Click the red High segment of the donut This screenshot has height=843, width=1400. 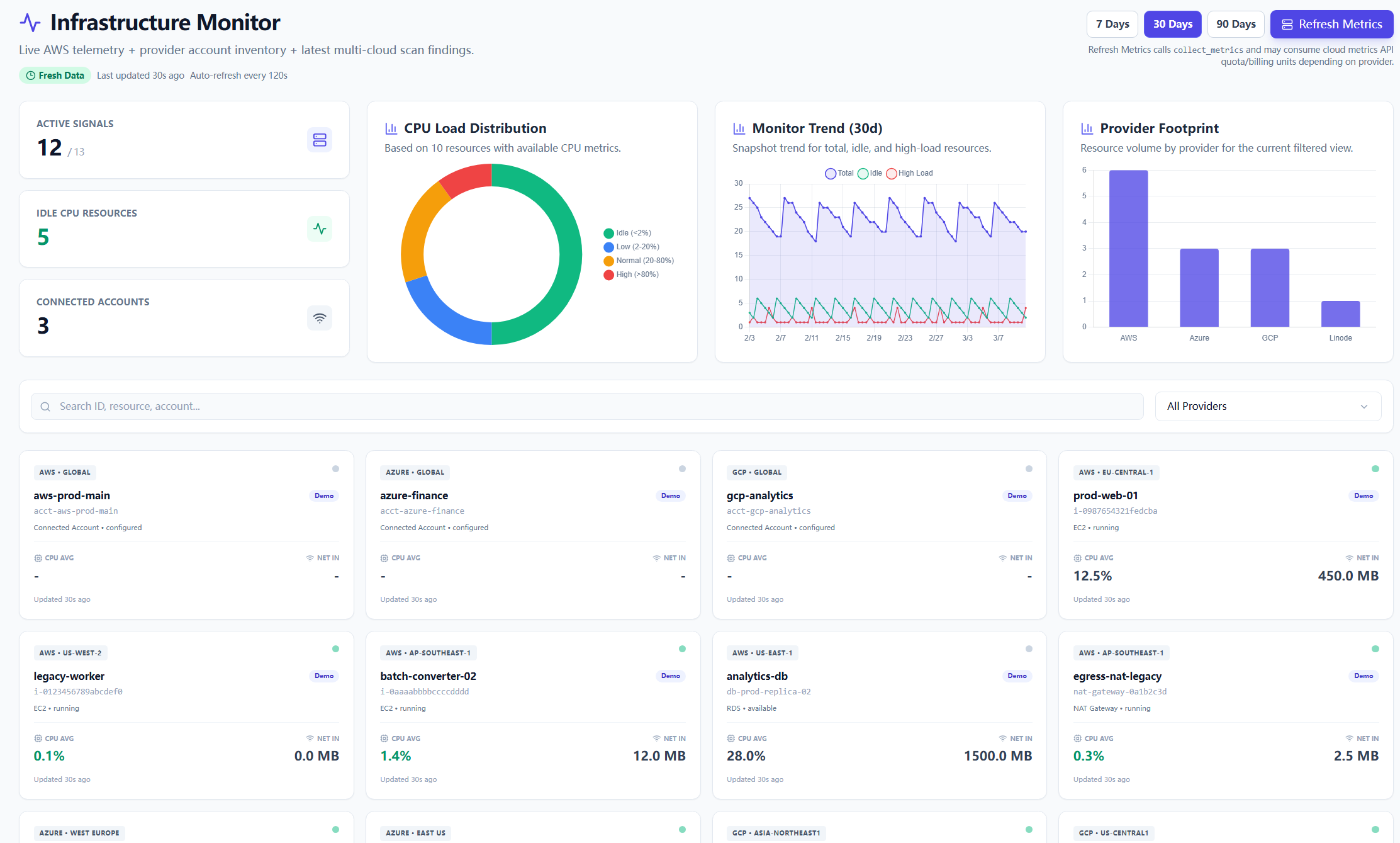(469, 178)
